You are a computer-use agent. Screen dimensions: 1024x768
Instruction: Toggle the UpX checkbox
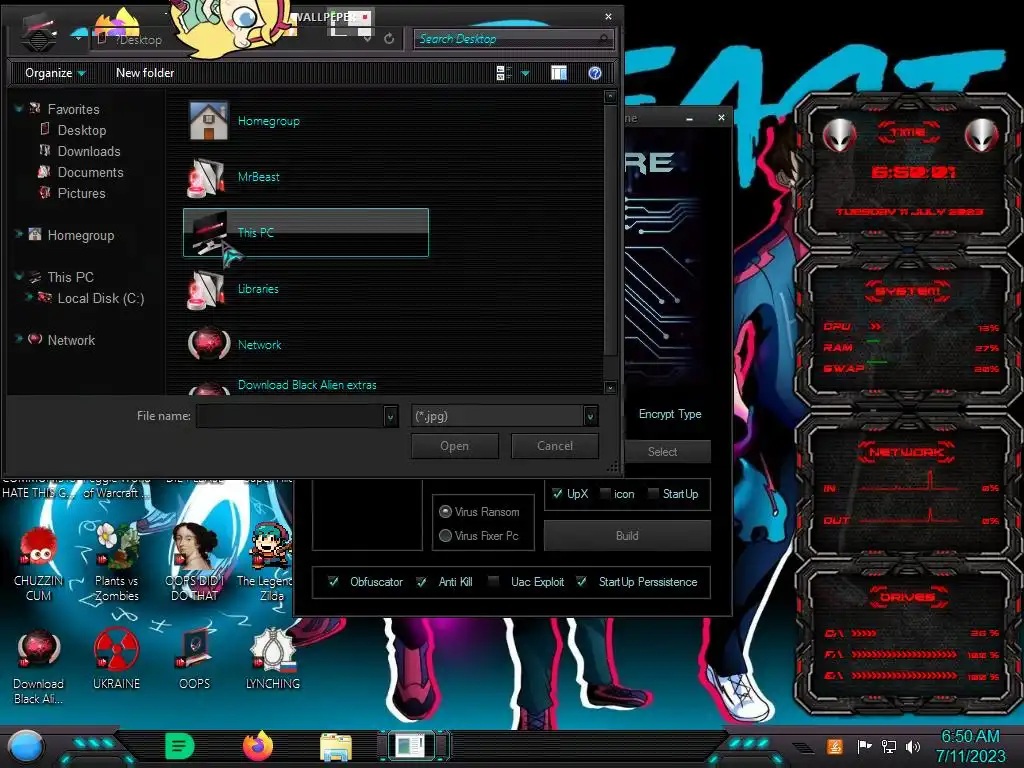[x=557, y=494]
